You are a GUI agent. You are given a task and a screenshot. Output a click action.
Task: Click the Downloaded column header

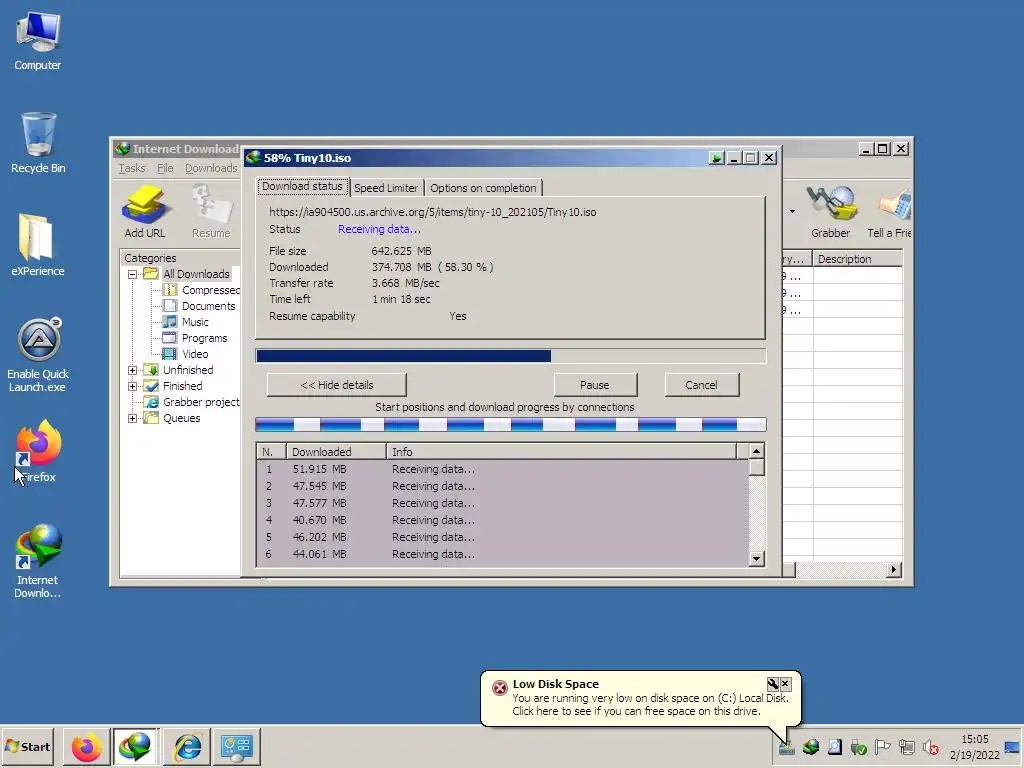tap(336, 451)
